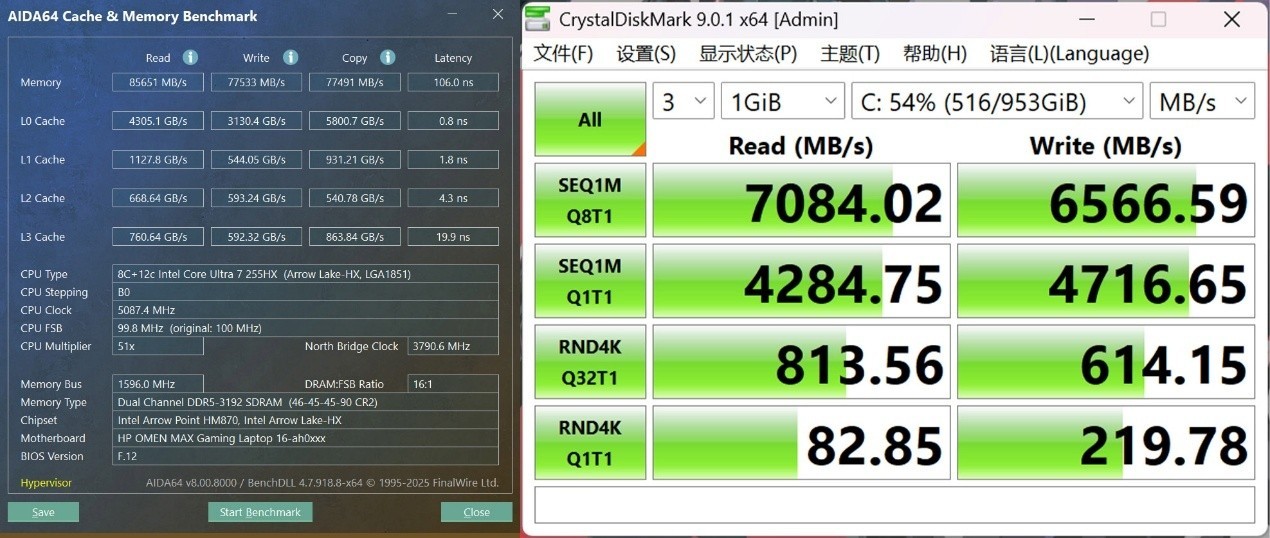Click the L0 Cache copy value 5800.7 GB/s
Image resolution: width=1270 pixels, height=538 pixels.
354,121
